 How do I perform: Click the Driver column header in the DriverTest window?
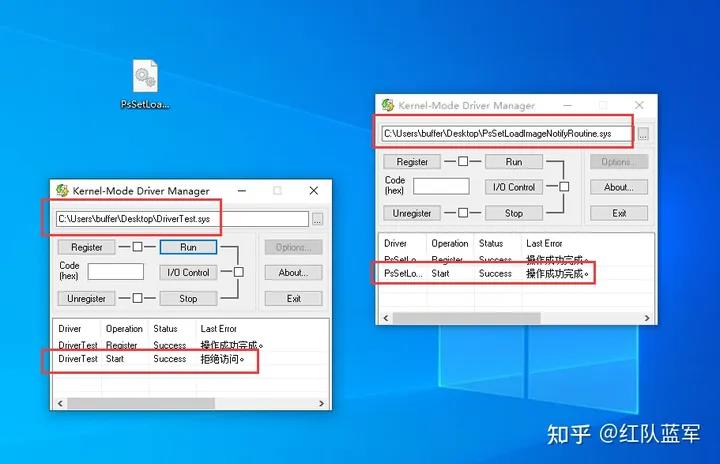[77, 328]
